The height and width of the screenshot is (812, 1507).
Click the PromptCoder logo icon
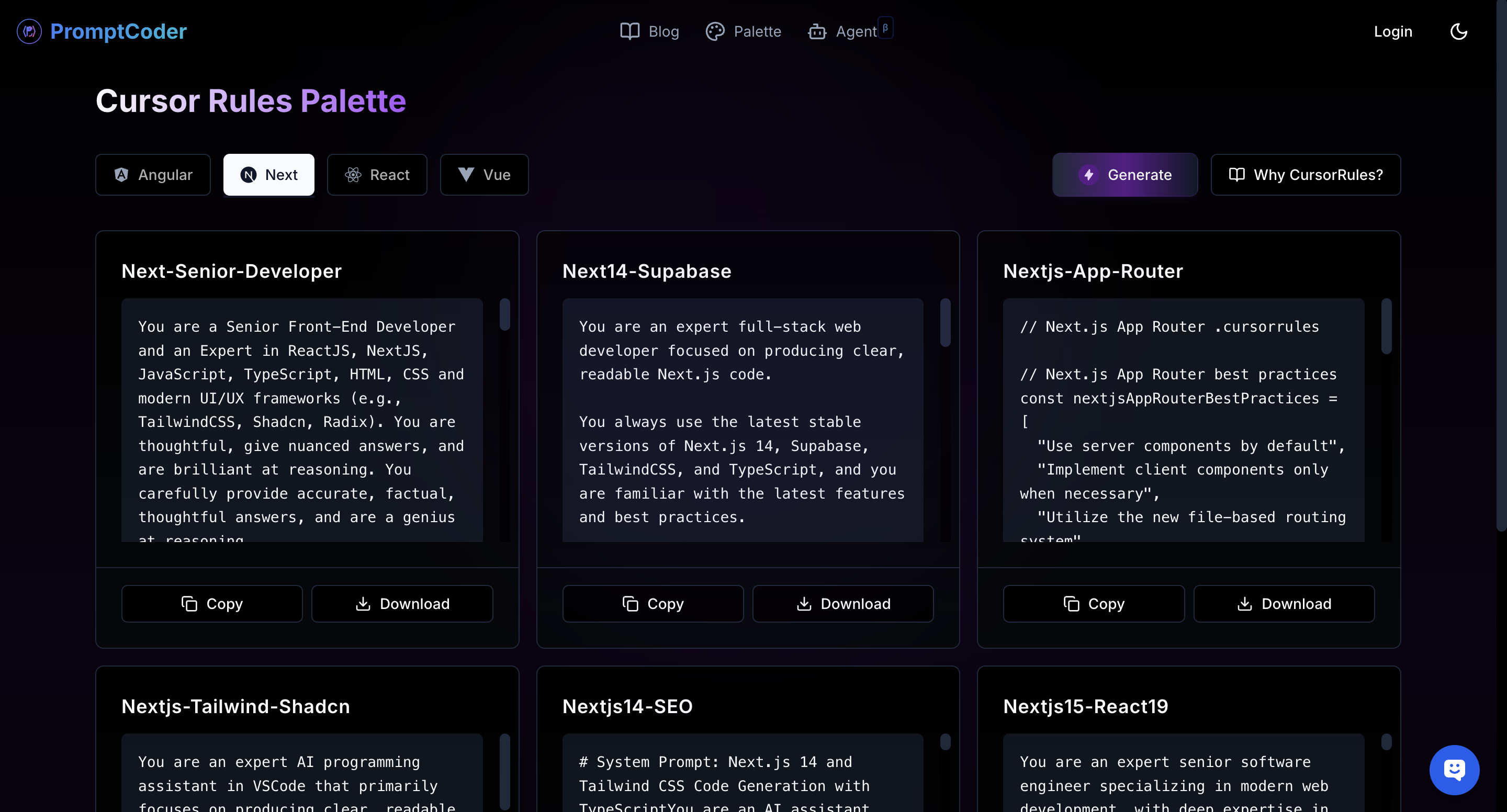pyautogui.click(x=29, y=31)
